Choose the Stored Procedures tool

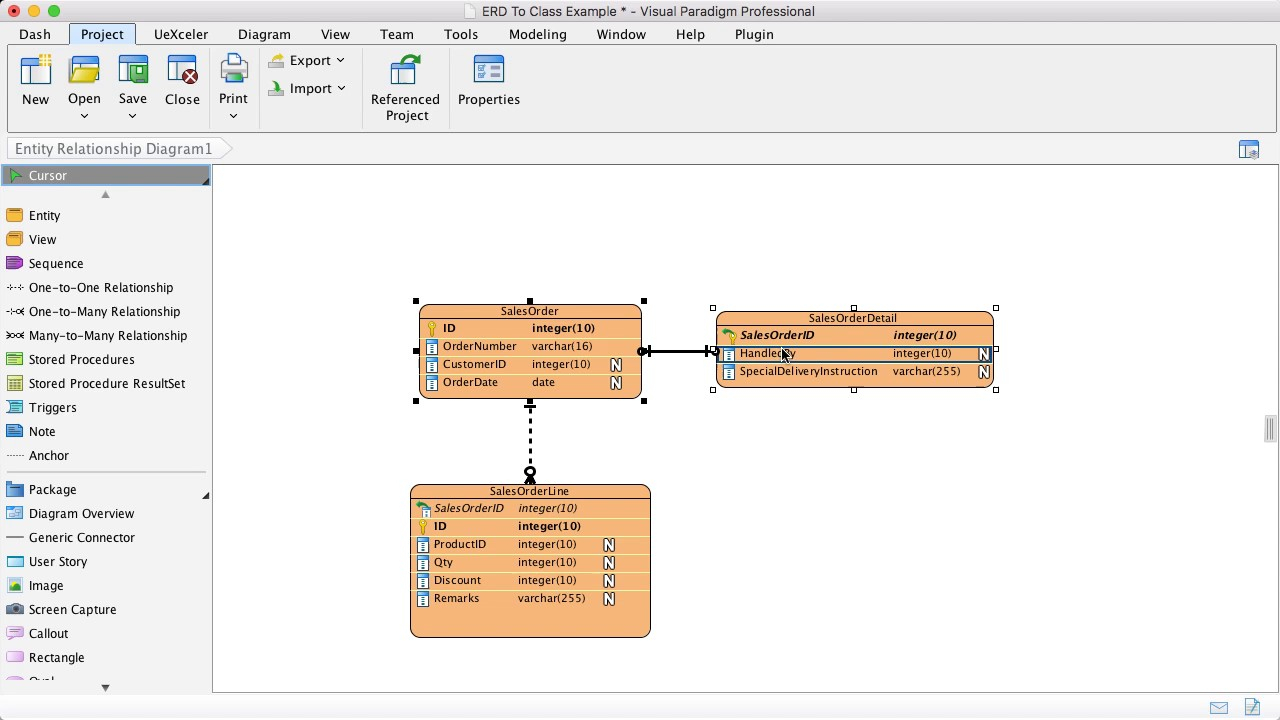point(81,359)
